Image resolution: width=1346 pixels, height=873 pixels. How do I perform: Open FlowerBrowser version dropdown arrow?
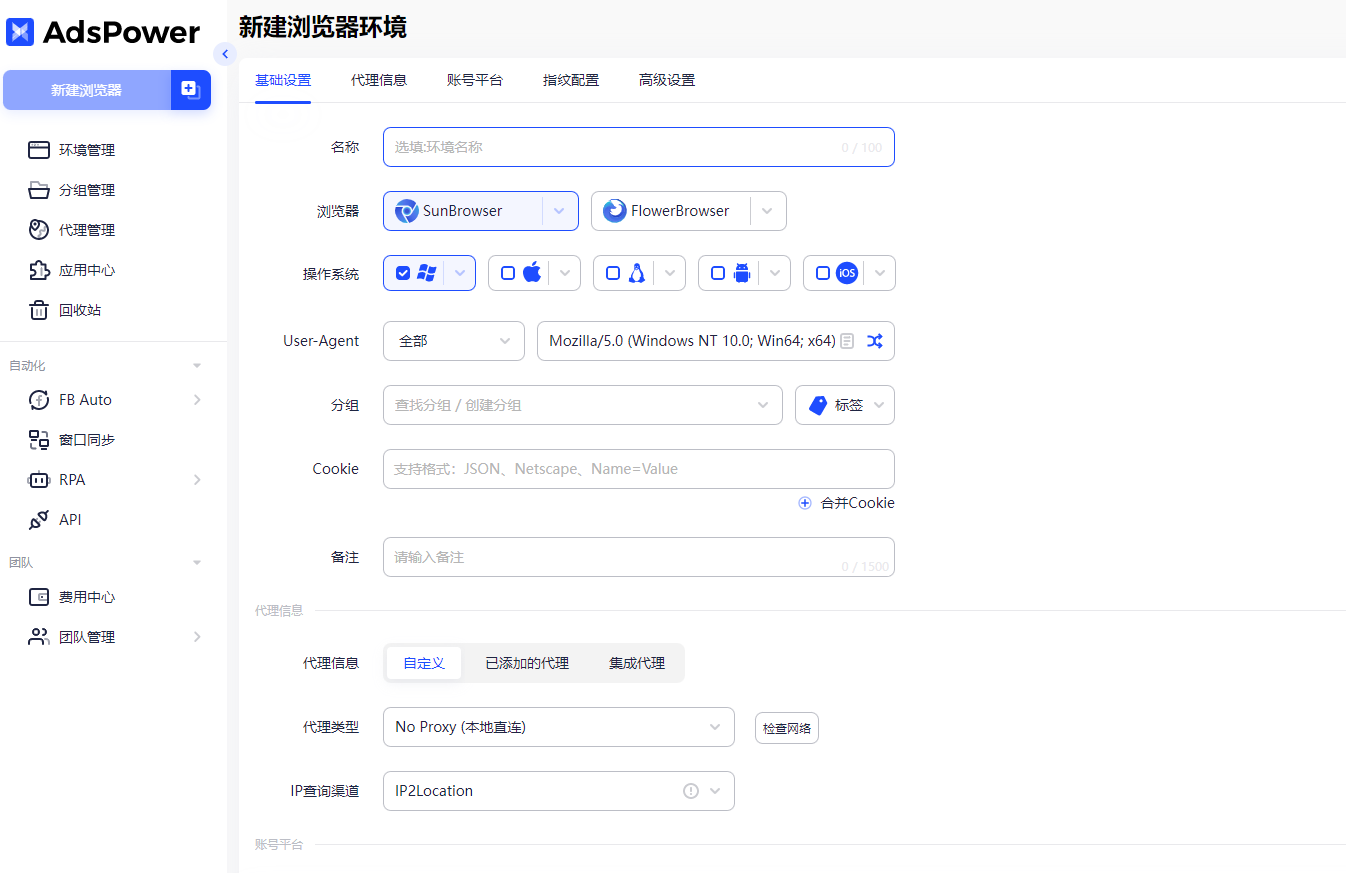coord(768,211)
